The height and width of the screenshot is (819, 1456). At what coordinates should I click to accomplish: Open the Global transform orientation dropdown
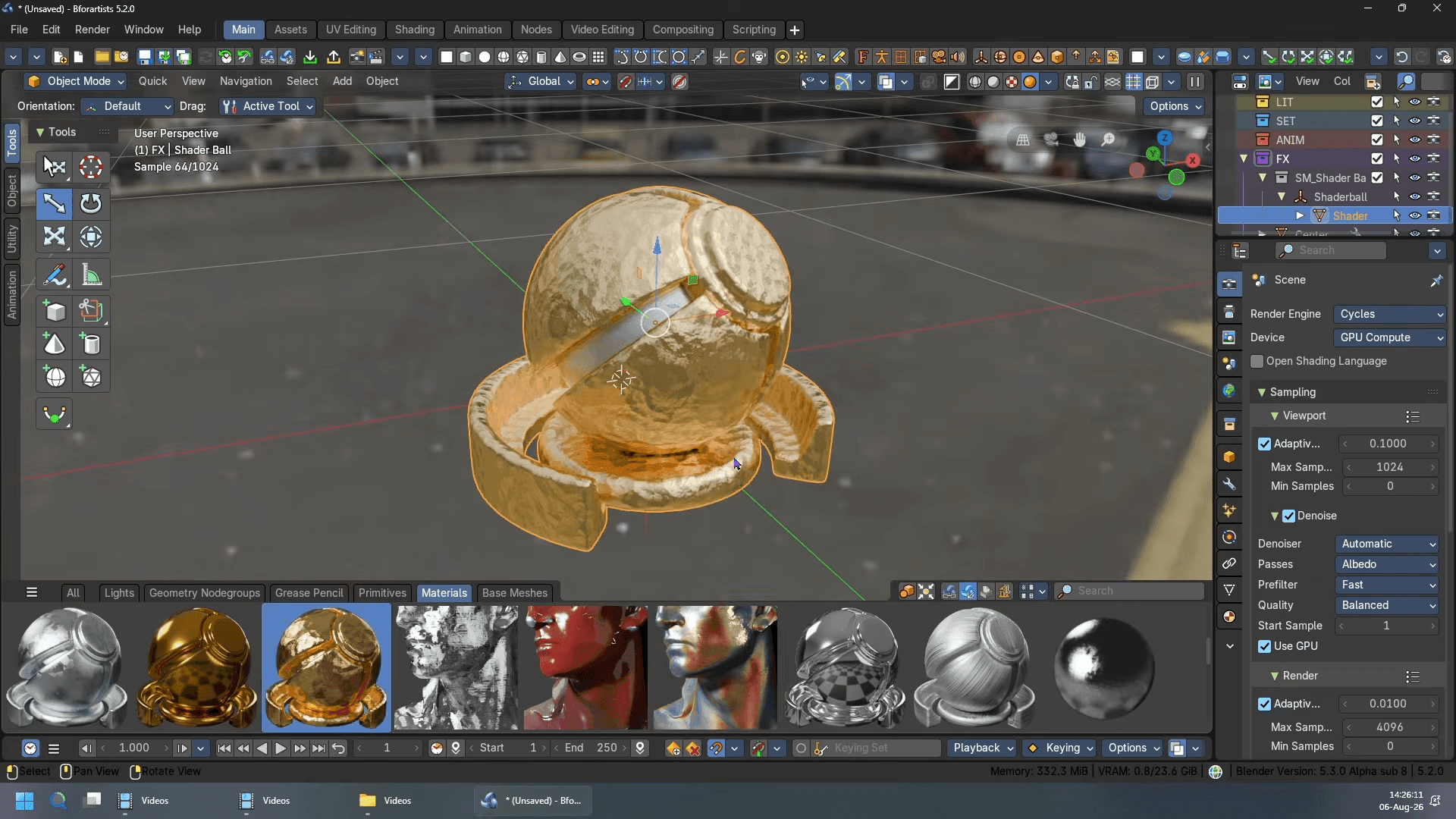[x=542, y=81]
